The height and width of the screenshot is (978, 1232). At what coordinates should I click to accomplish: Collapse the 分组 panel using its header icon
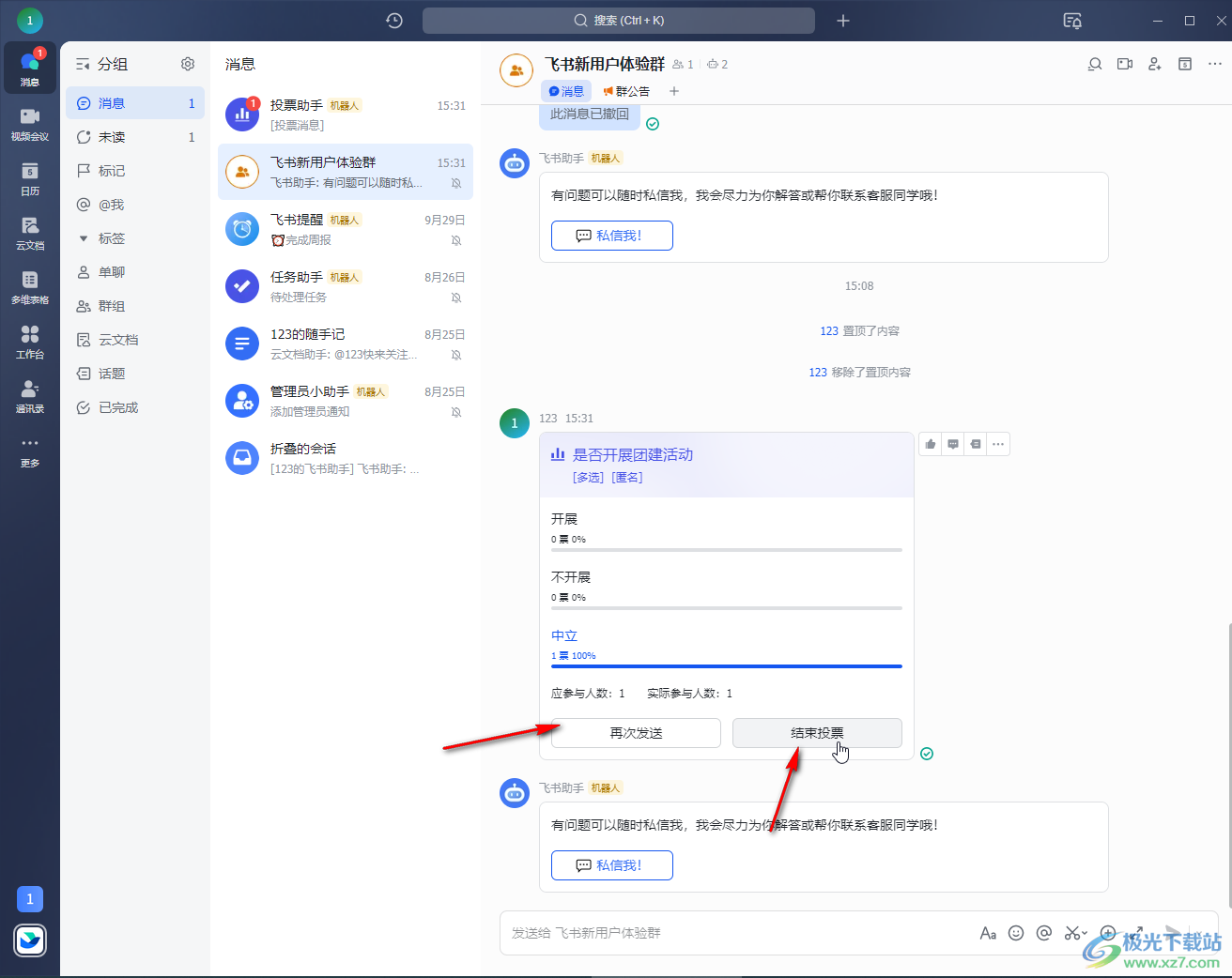point(83,64)
